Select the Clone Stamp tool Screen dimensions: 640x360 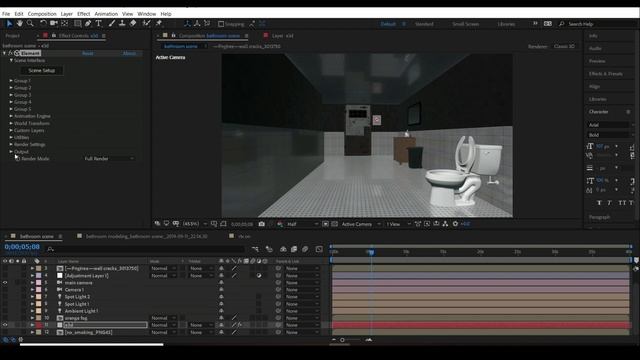coord(122,24)
